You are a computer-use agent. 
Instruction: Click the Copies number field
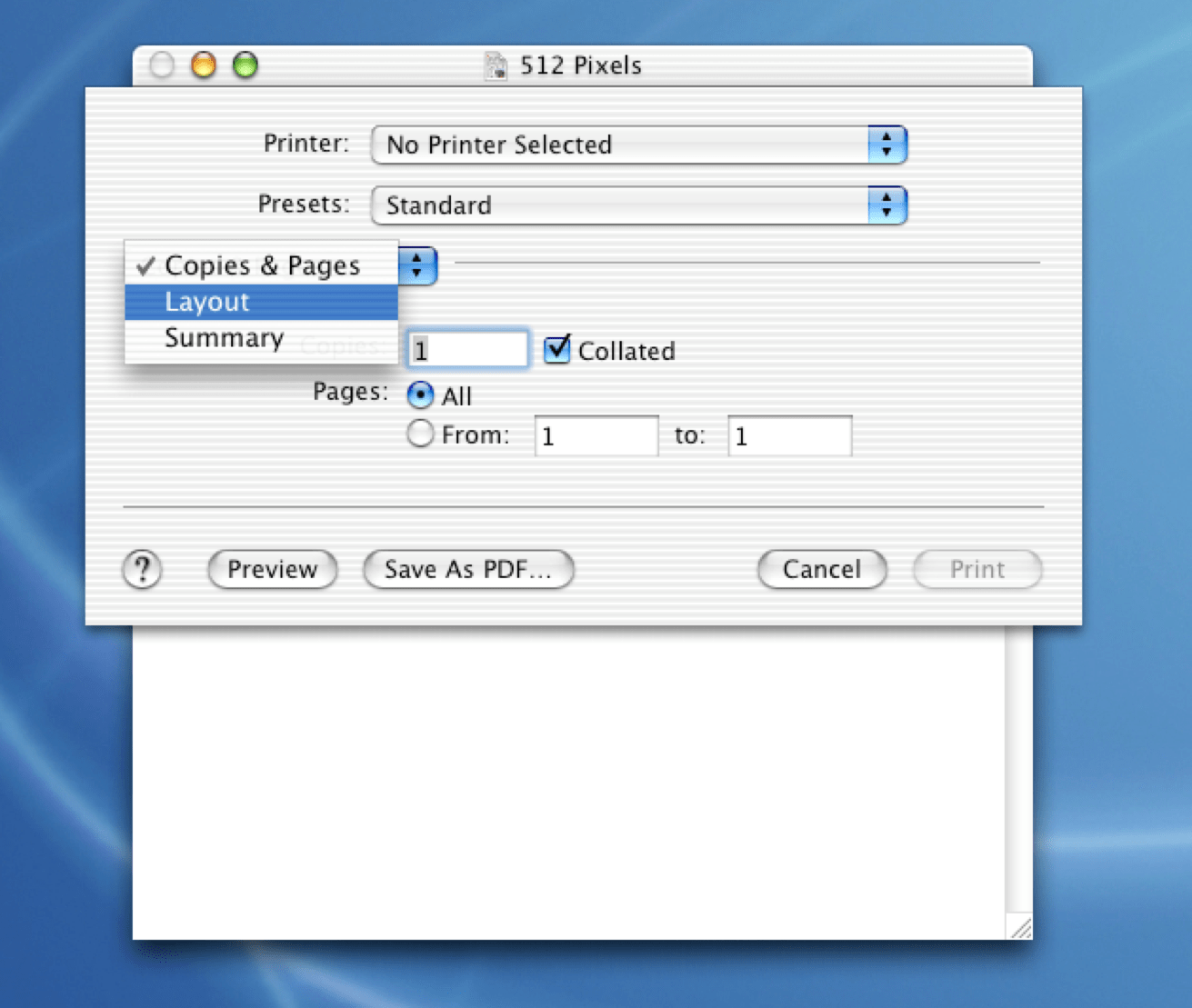tap(467, 350)
